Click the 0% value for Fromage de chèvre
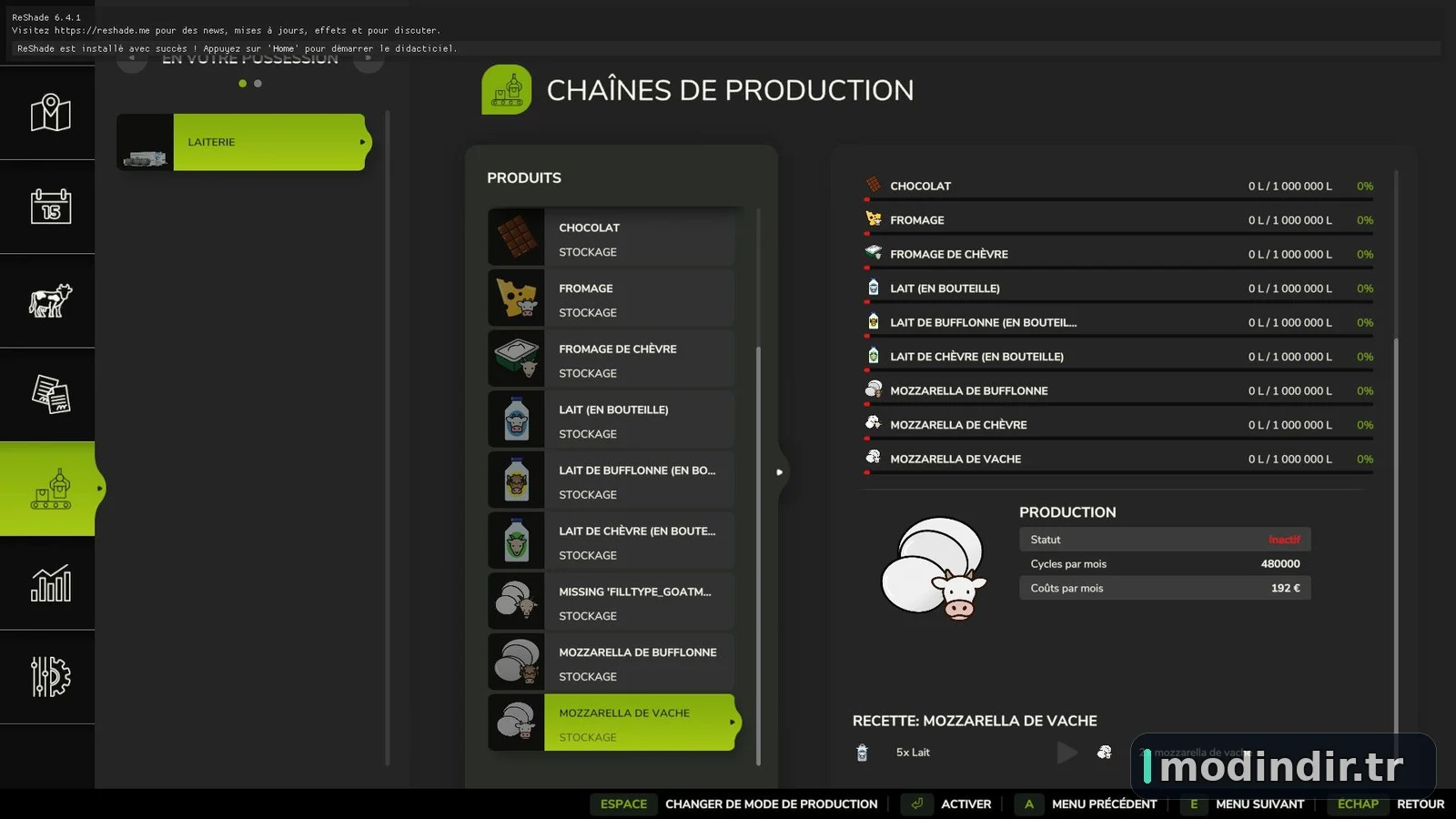 1365,254
